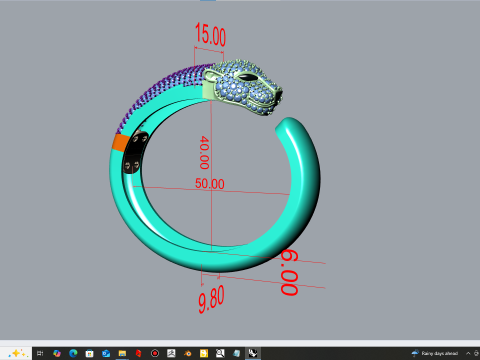The image size is (480, 360).
Task: Open the screen recorder taskbar icon
Action: (x=155, y=353)
